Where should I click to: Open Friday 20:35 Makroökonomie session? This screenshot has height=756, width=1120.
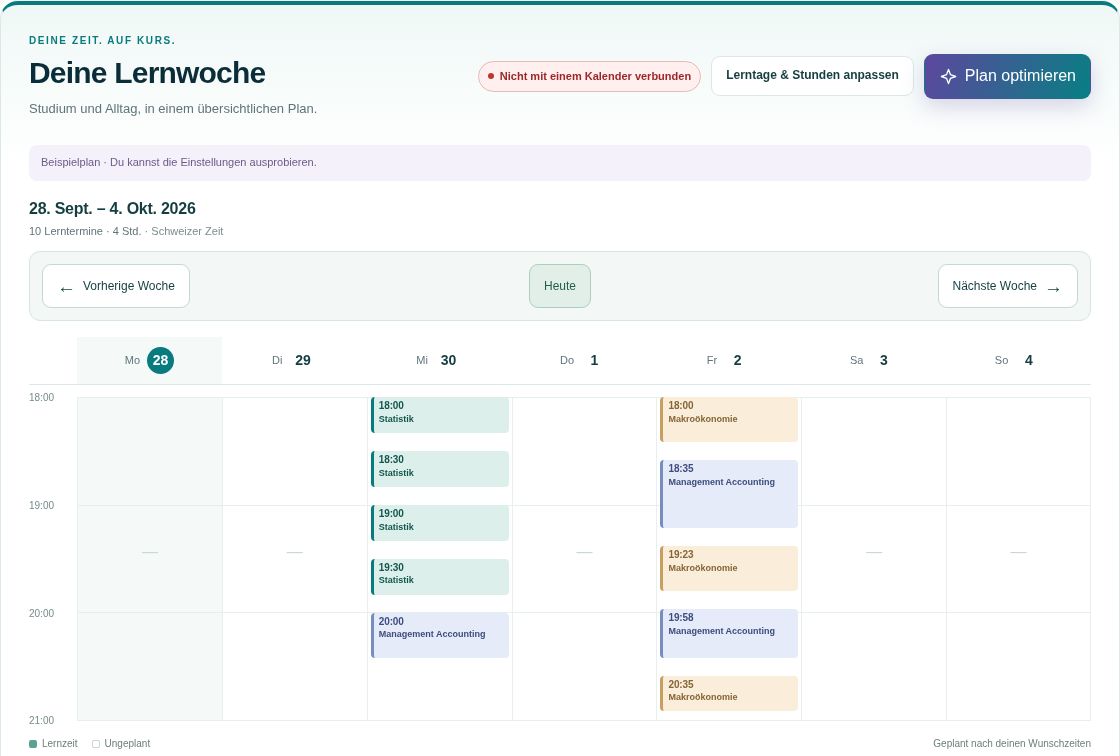(x=729, y=693)
